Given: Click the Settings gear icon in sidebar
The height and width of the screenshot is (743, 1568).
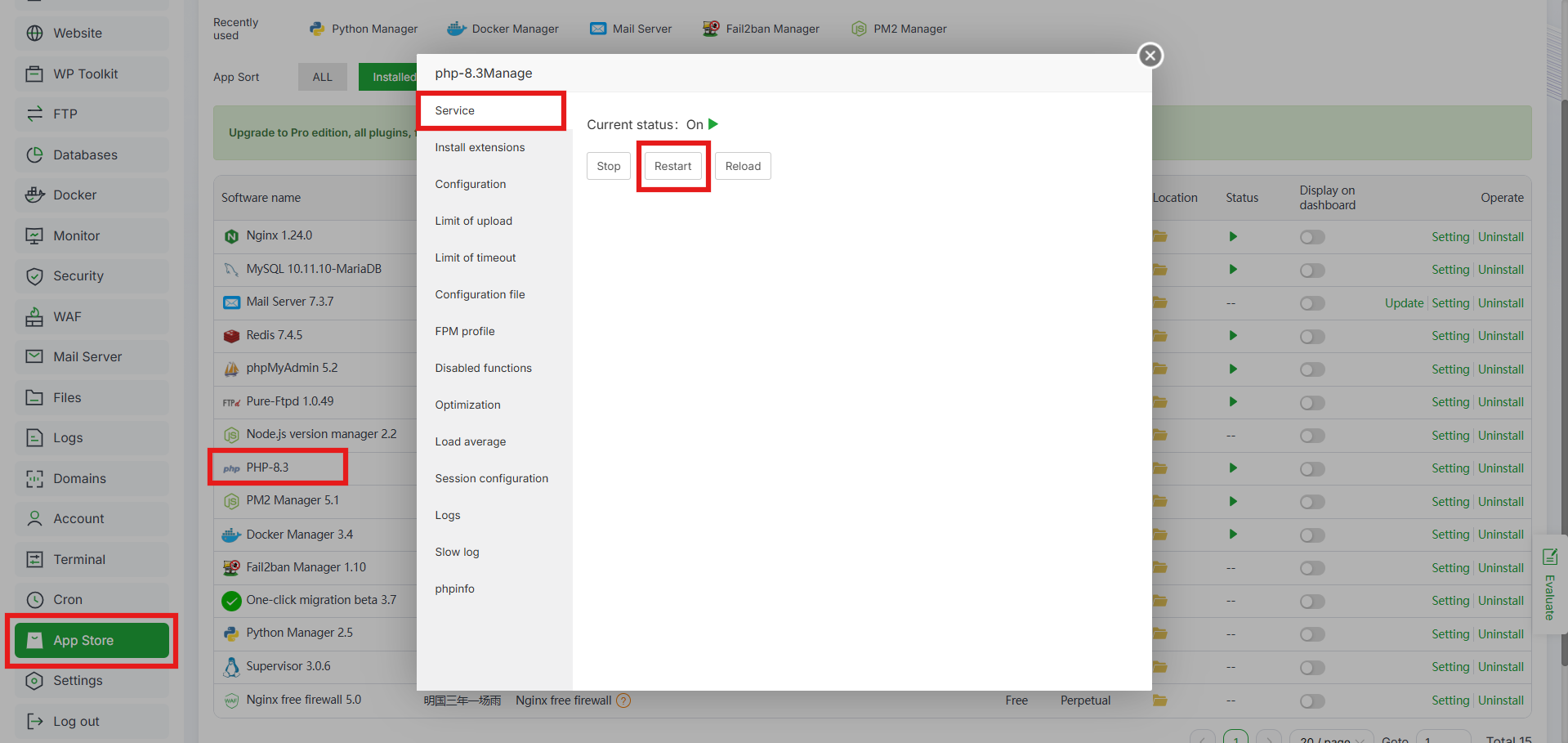Looking at the screenshot, I should (x=34, y=681).
